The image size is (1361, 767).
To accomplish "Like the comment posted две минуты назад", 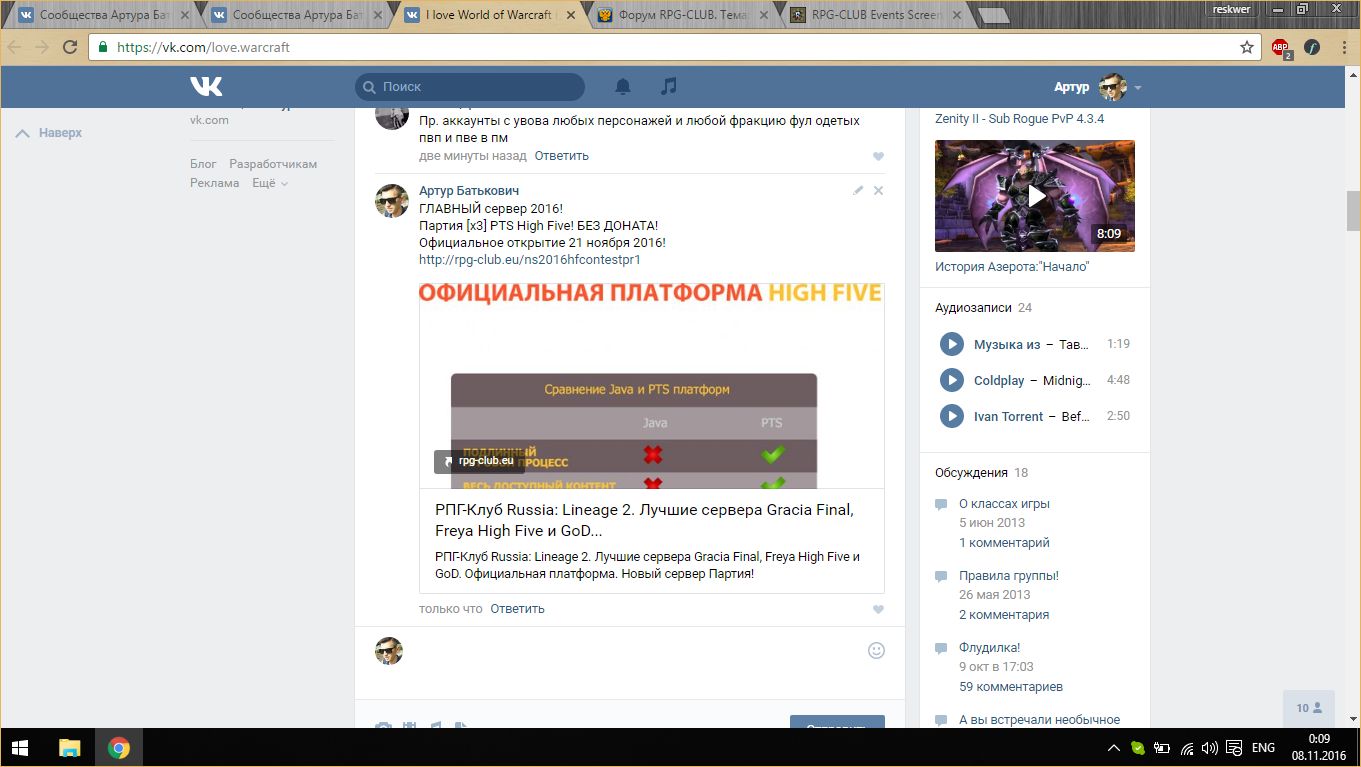I will pos(878,156).
